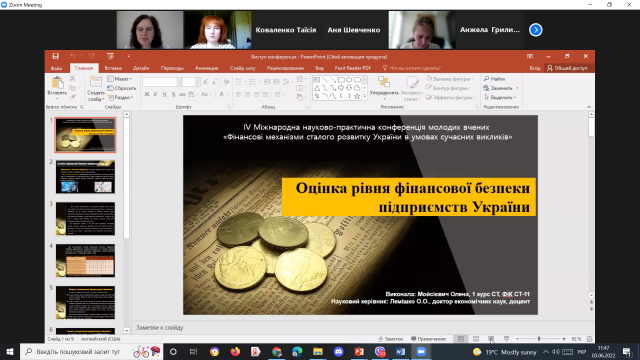The height and width of the screenshot is (360, 640).
Task: Open Firefox from the taskbar
Action: tap(235, 351)
